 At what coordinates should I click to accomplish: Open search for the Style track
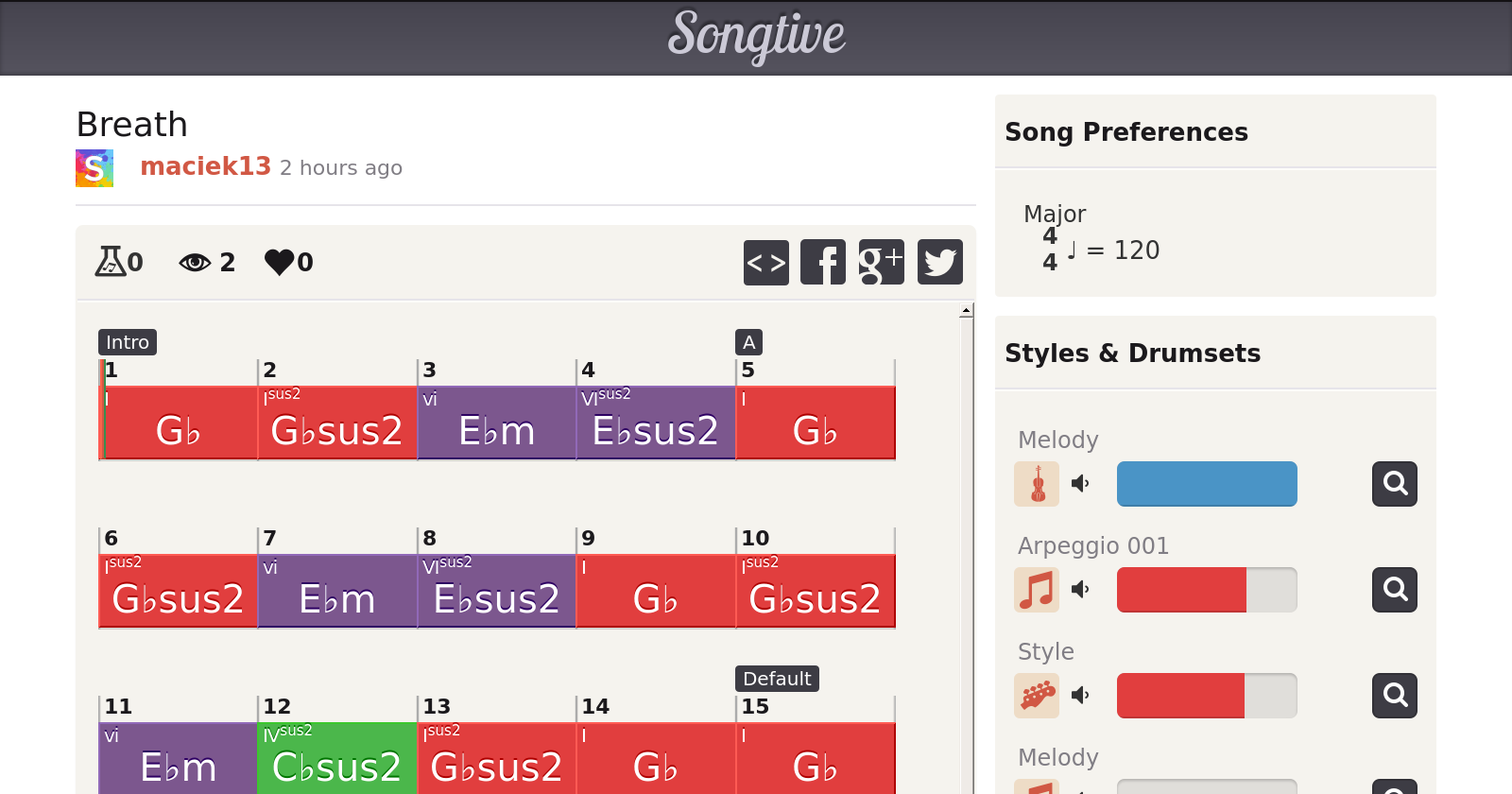click(1394, 696)
